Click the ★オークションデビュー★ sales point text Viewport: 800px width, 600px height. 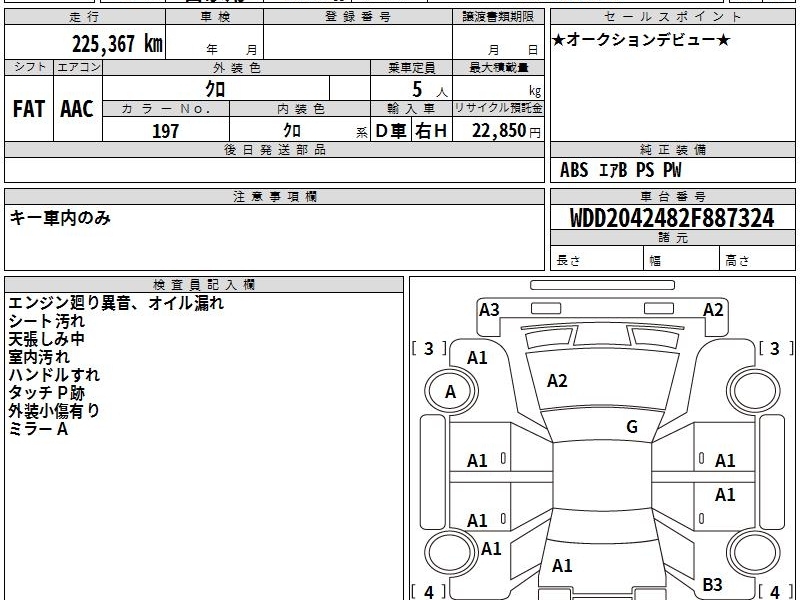[641, 40]
